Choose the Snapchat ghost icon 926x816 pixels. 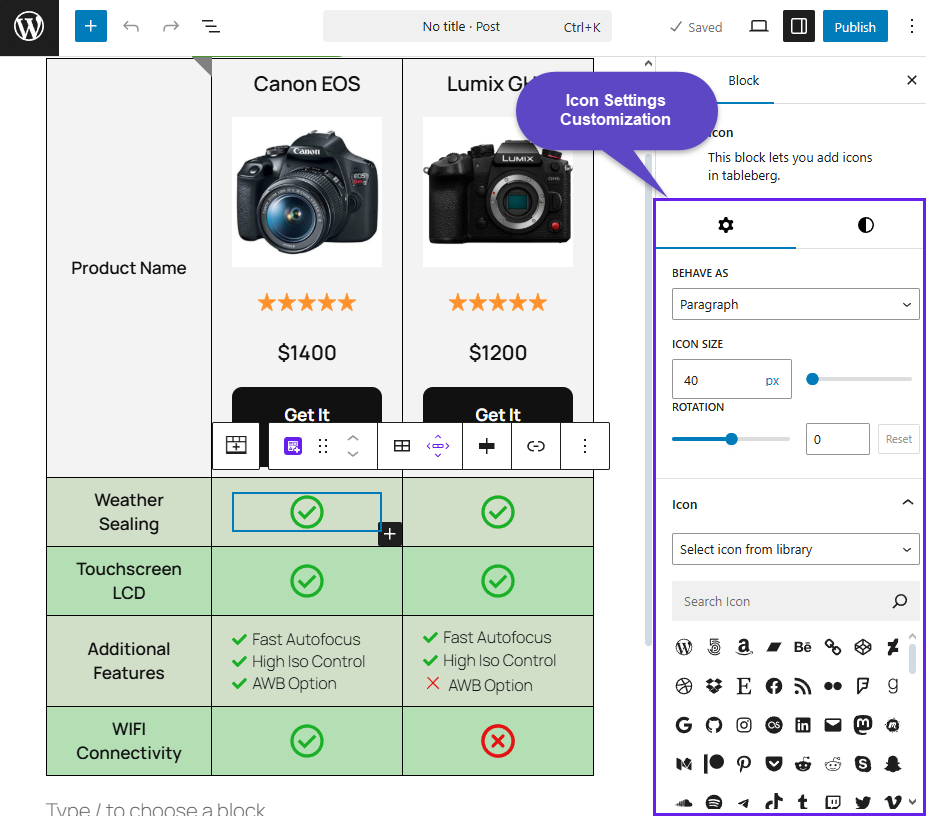pos(892,764)
